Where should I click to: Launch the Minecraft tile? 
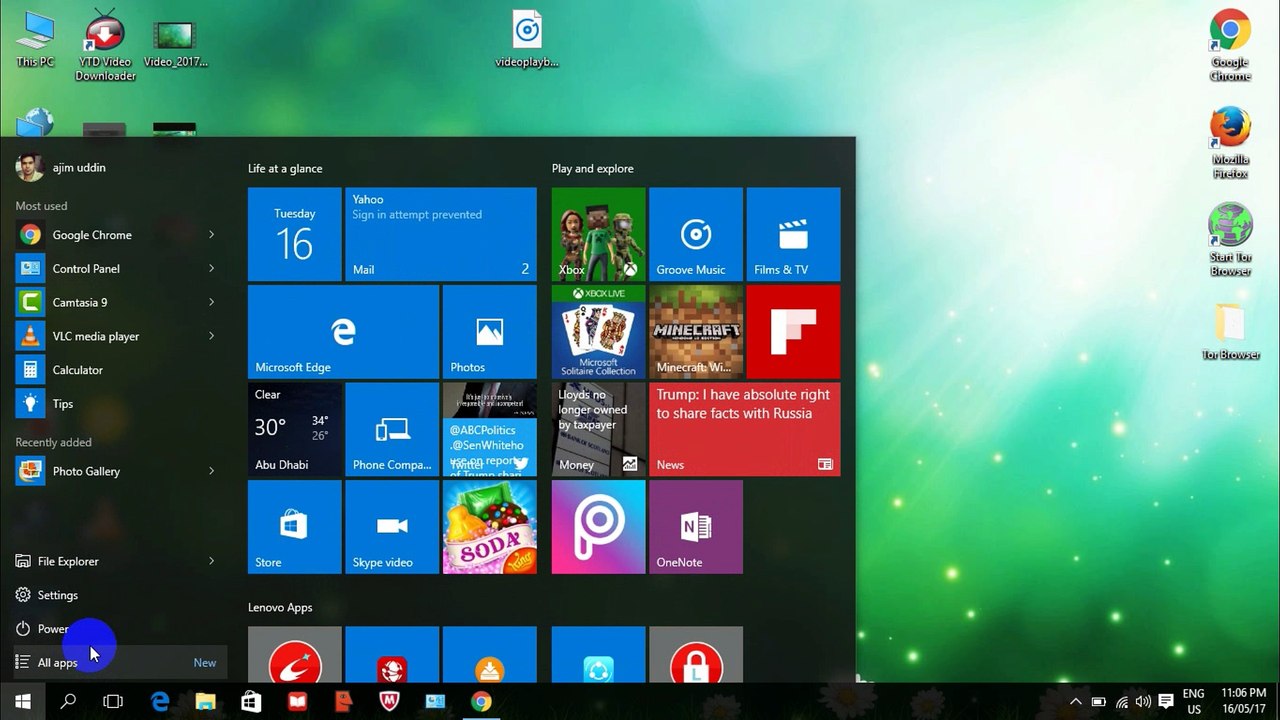pos(696,332)
